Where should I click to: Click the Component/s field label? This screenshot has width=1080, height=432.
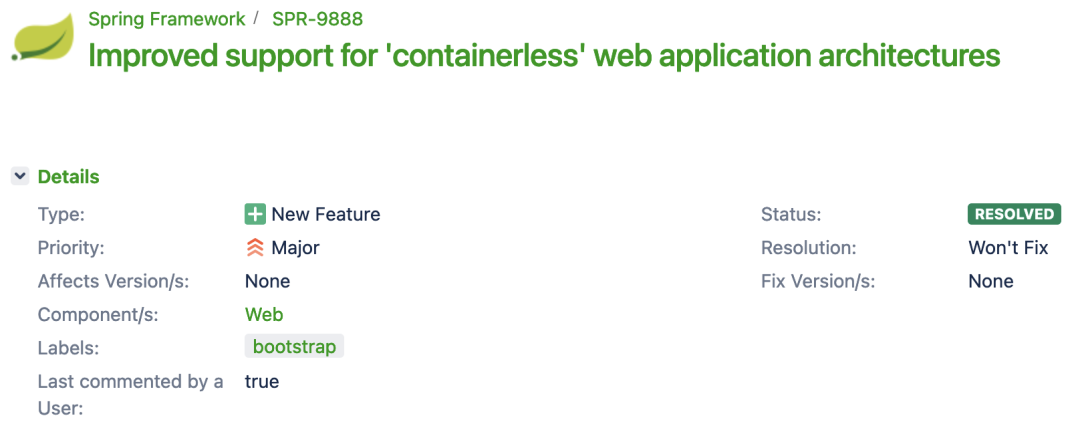[98, 315]
